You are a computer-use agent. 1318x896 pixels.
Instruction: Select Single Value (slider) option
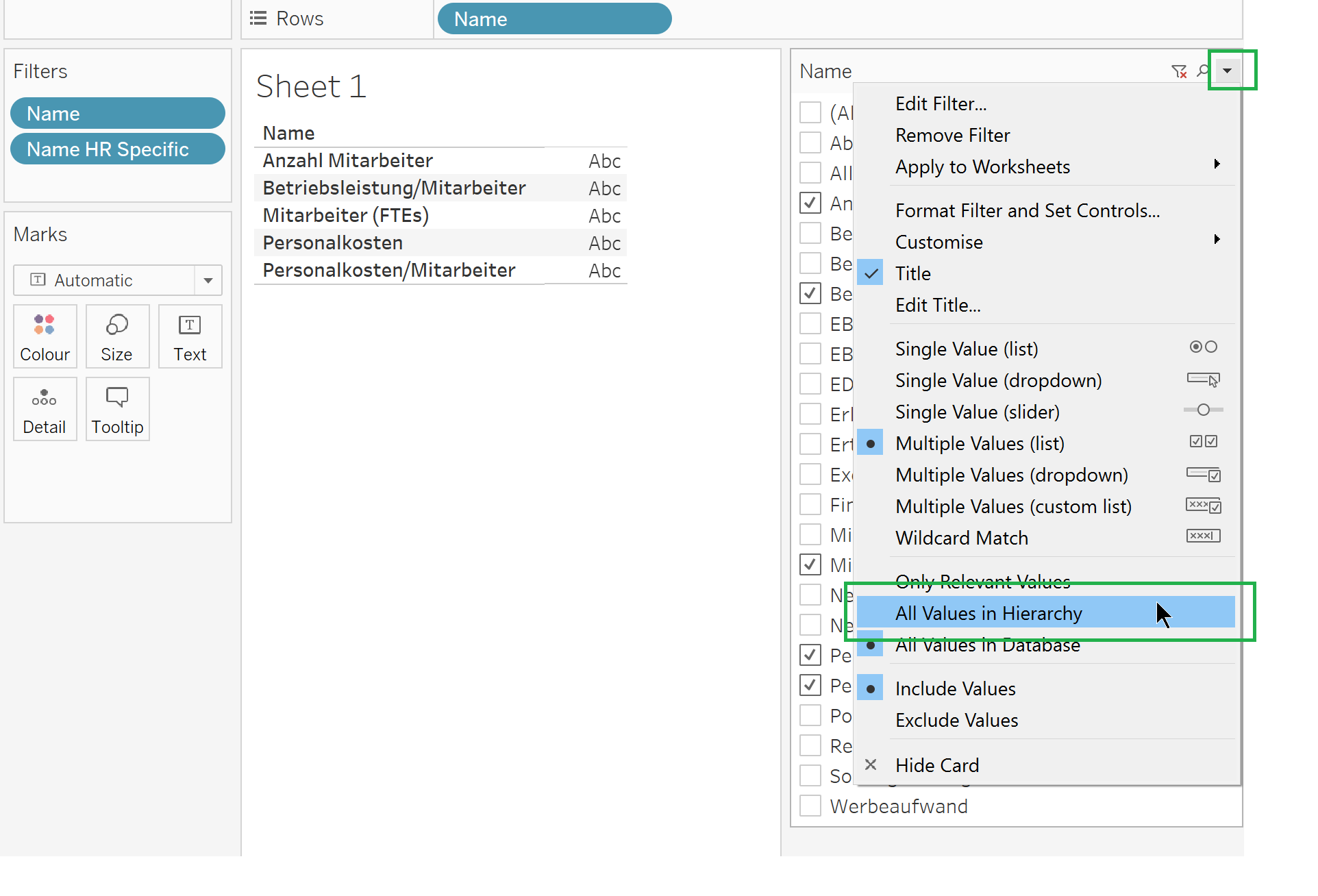tap(977, 412)
